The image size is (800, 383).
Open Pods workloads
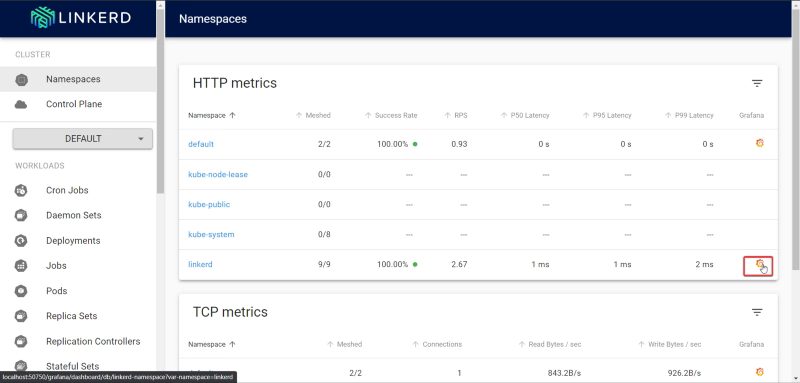[x=57, y=291]
